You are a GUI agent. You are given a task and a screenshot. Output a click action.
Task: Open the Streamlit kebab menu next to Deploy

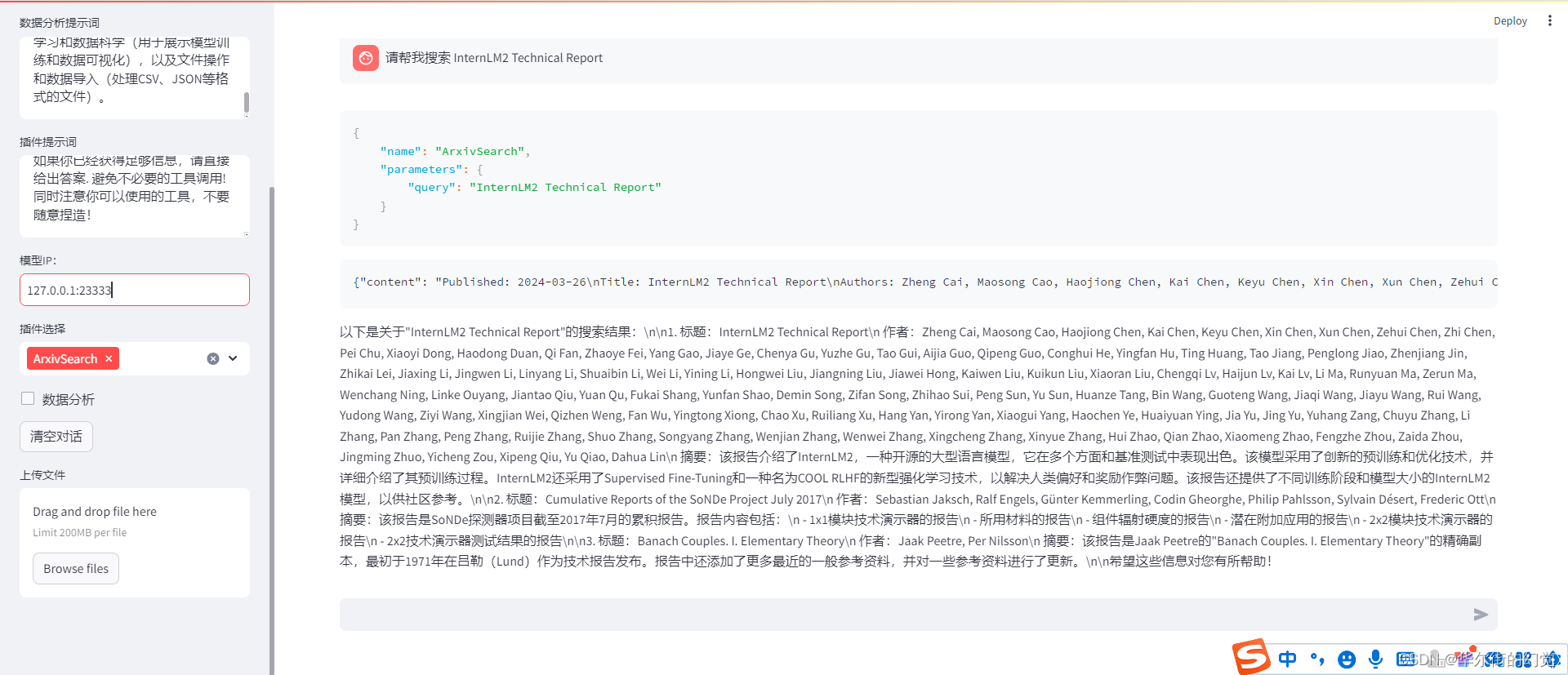(x=1549, y=20)
